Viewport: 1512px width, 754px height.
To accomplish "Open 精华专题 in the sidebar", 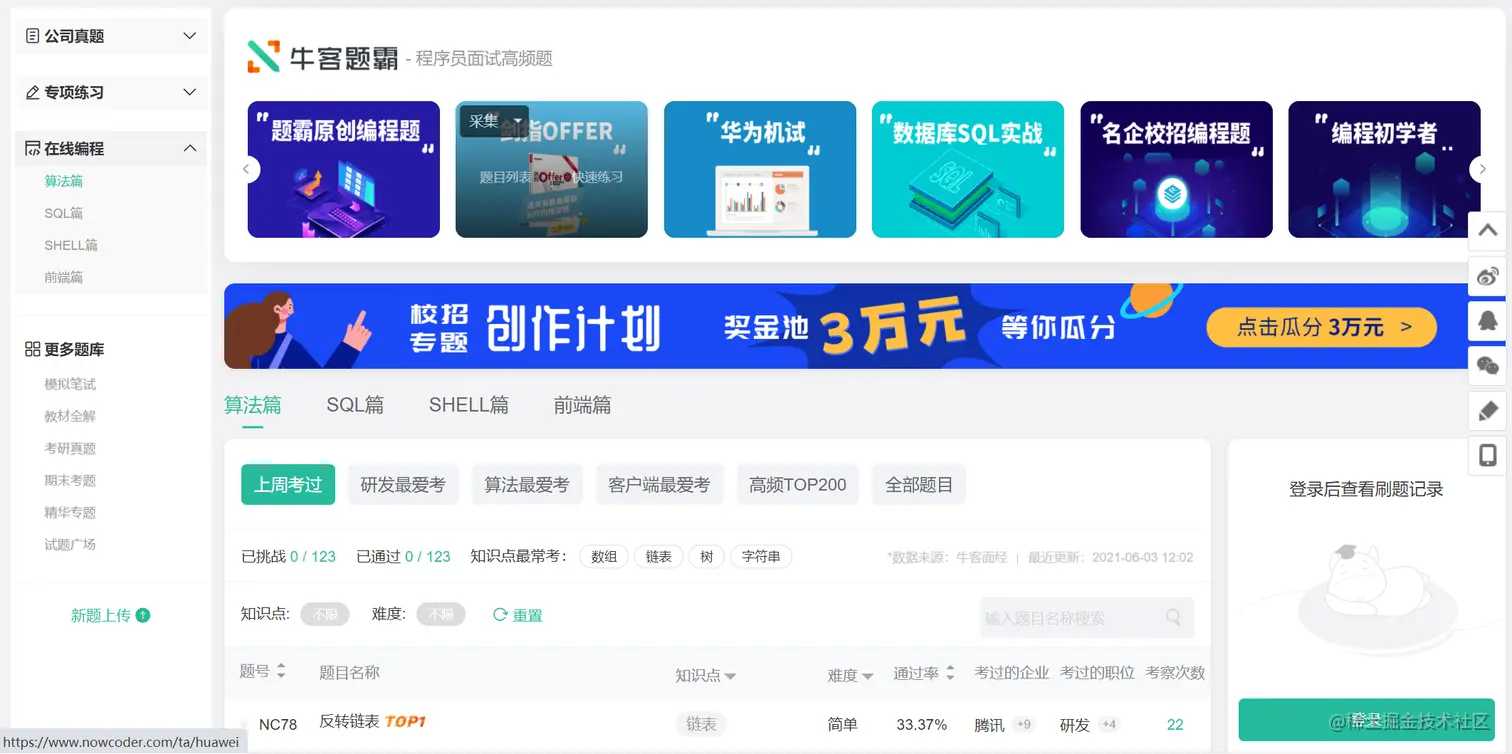I will point(70,512).
